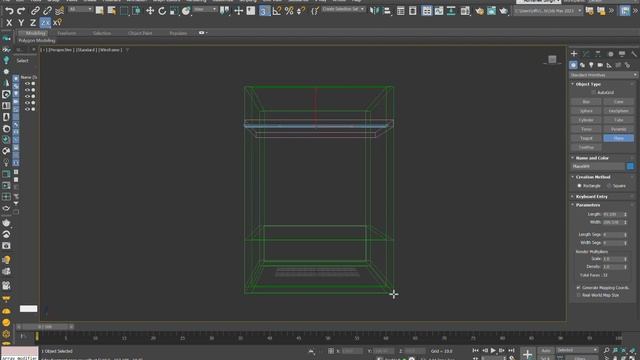The image size is (640, 360).
Task: Switch to the Freeform ribbon tab
Action: (x=67, y=33)
